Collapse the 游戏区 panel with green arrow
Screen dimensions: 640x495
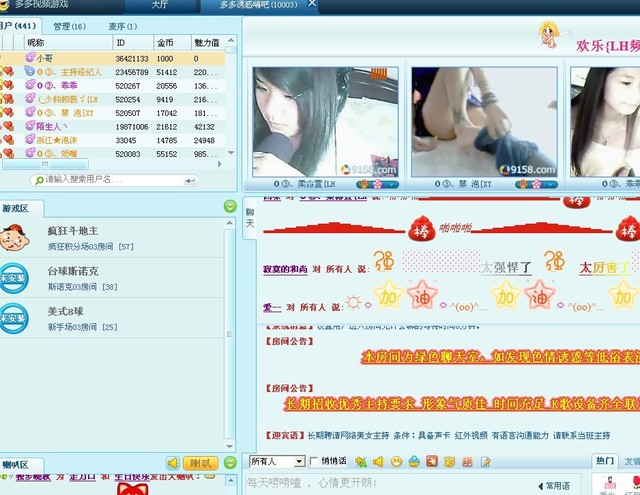point(230,207)
